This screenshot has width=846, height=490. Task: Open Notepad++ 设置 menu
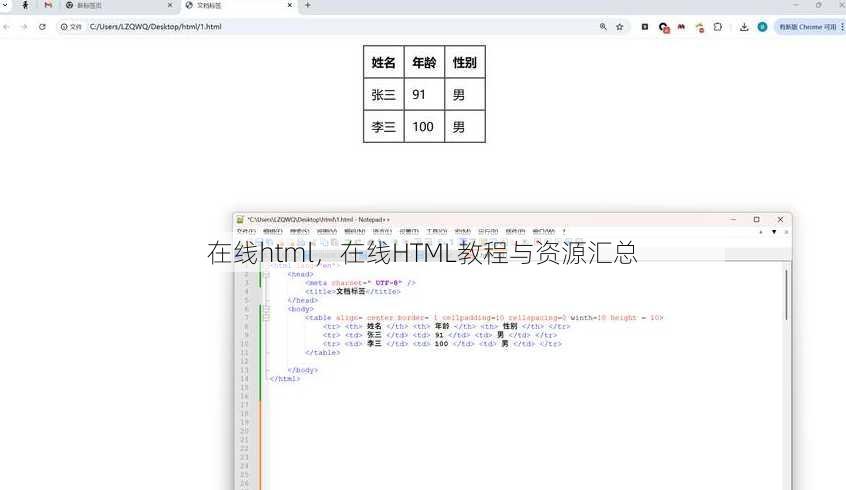click(409, 232)
